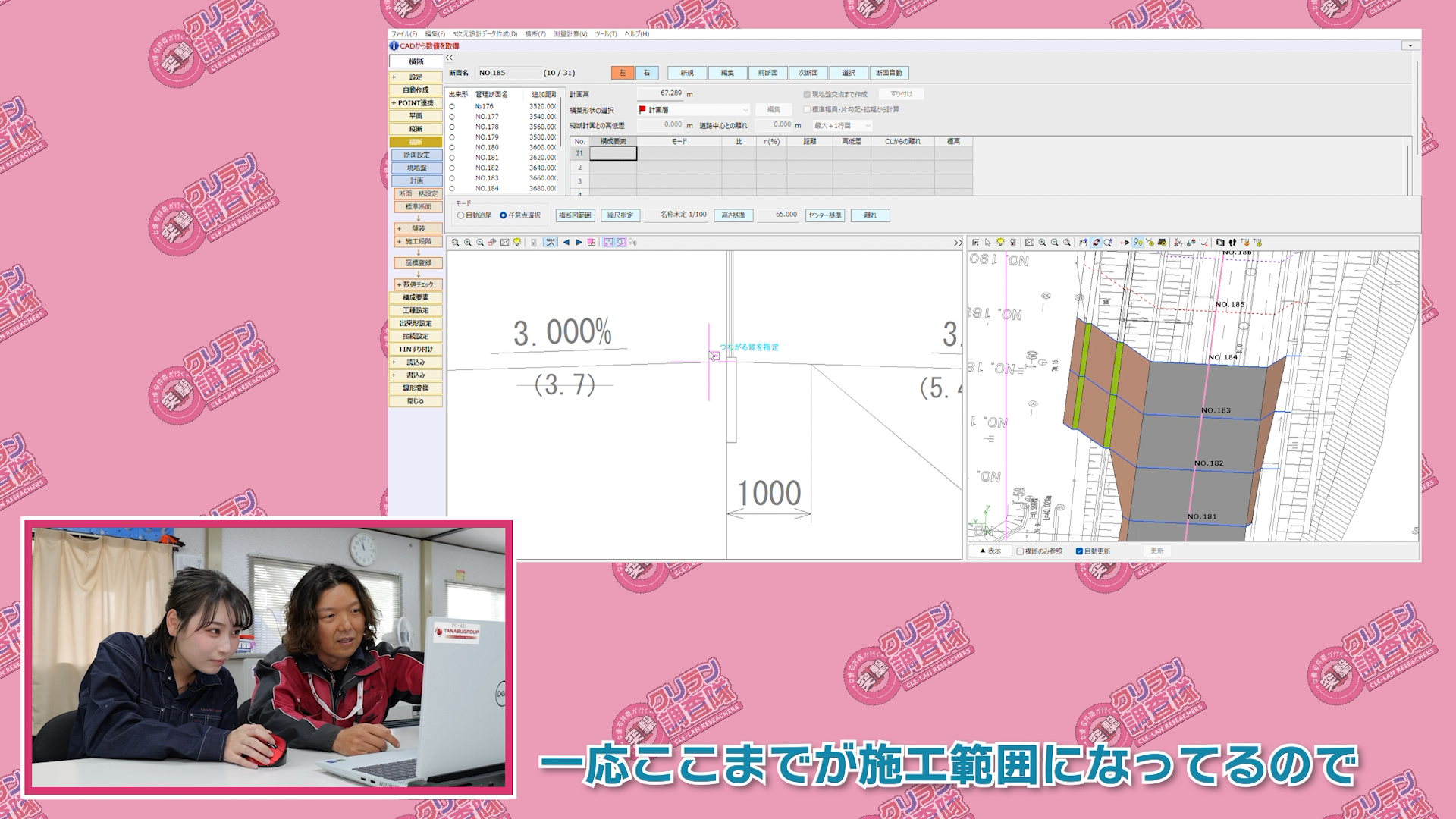The width and height of the screenshot is (1456, 819).
Task: Click footprints walk-through icon in 3D toolbar
Action: coord(1232,243)
